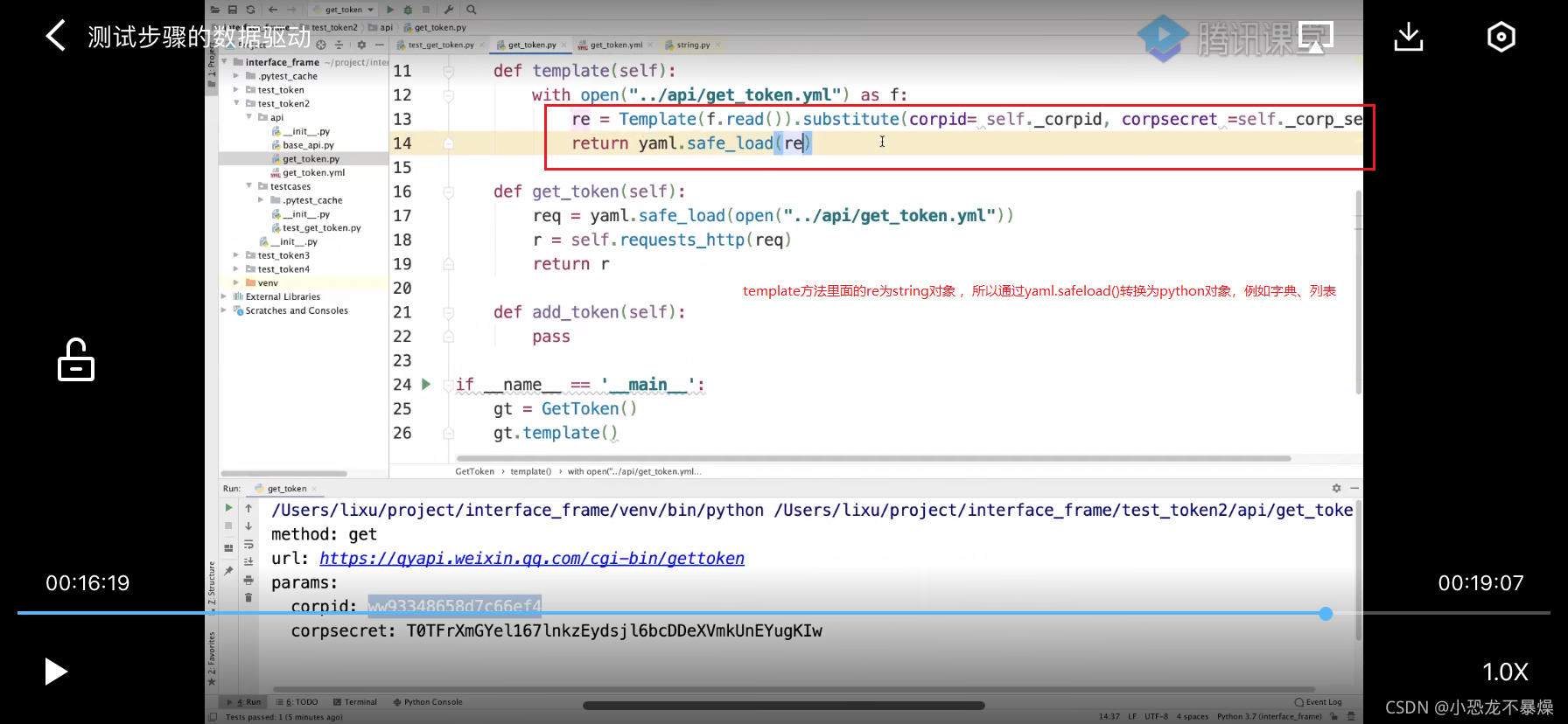Navigate back with the toolbar left arrow
1568x724 pixels.
[x=273, y=10]
